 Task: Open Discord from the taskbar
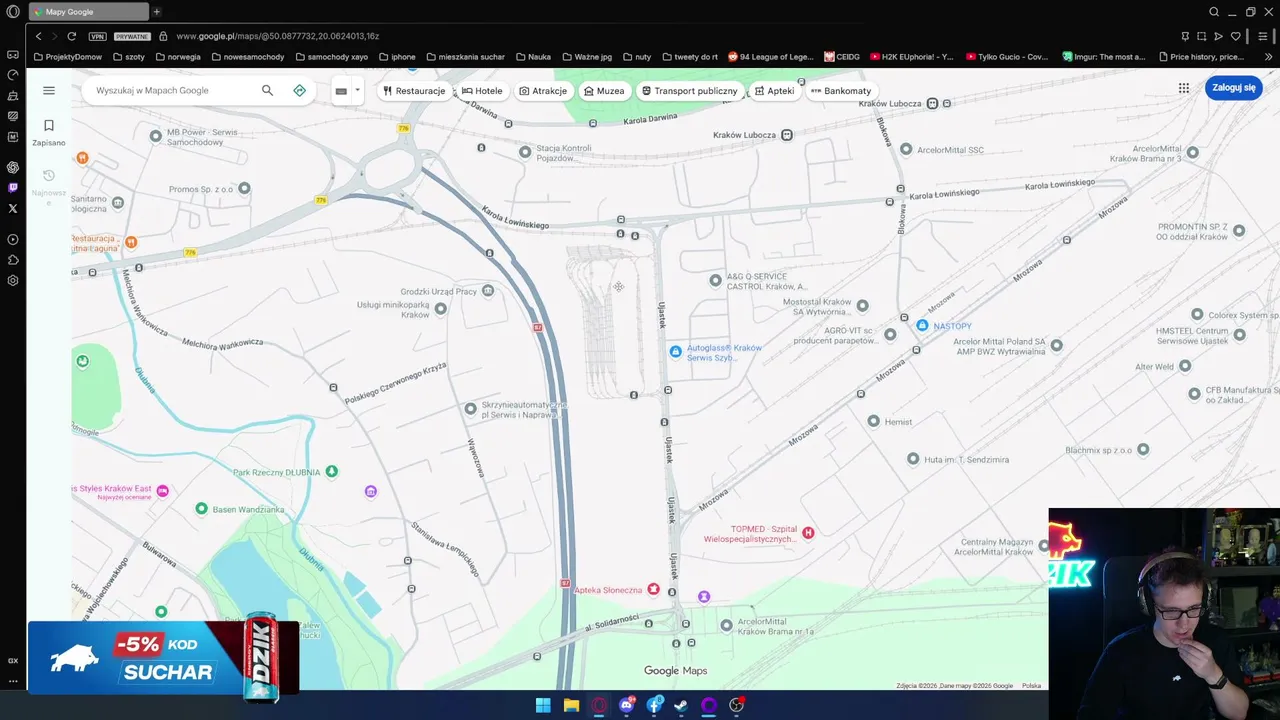[627, 705]
